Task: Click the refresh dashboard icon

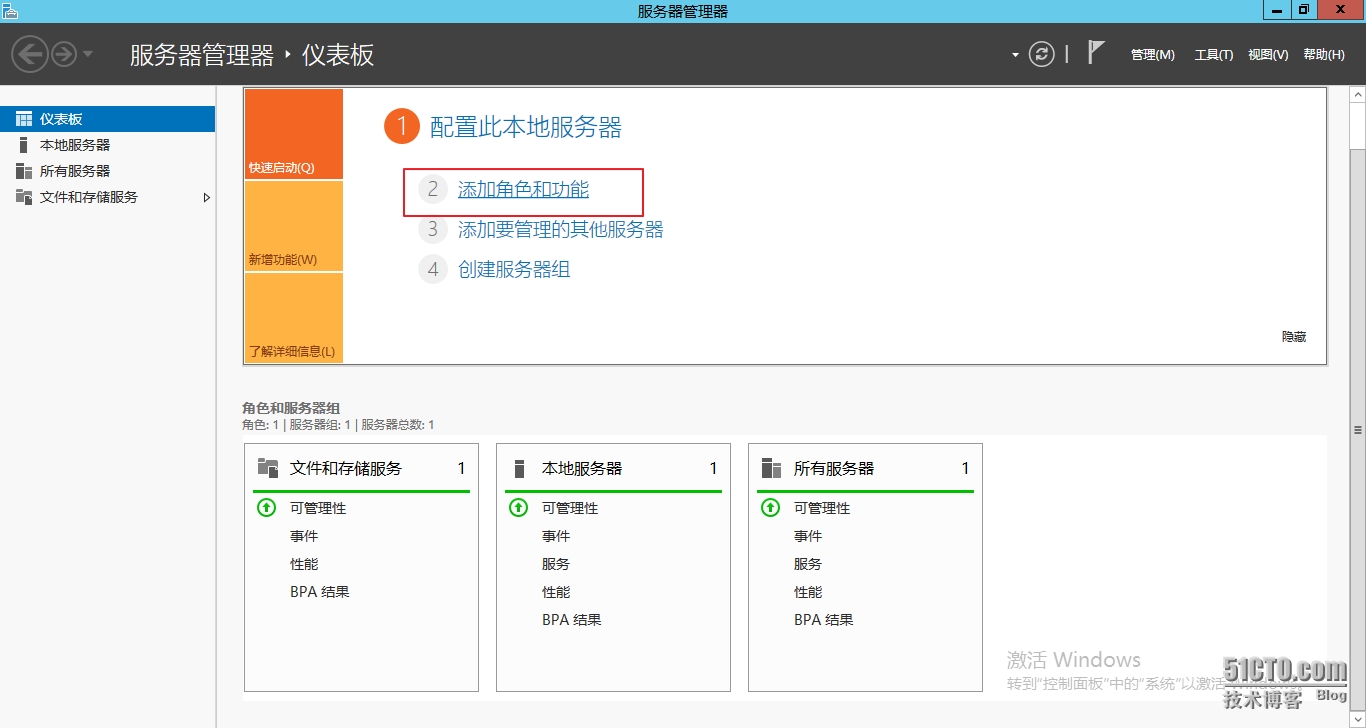Action: [x=1042, y=54]
